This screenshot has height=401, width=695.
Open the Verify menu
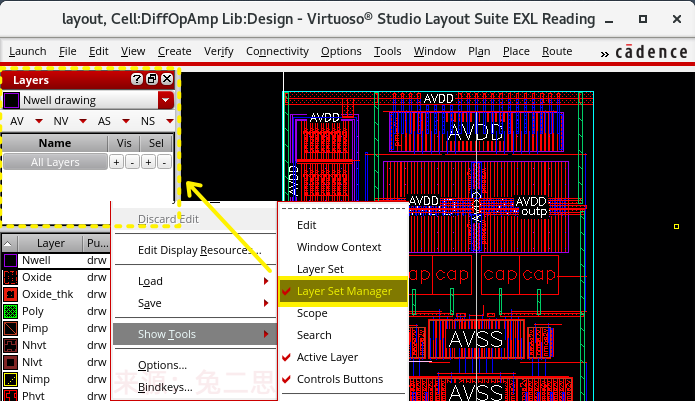pyautogui.click(x=219, y=51)
